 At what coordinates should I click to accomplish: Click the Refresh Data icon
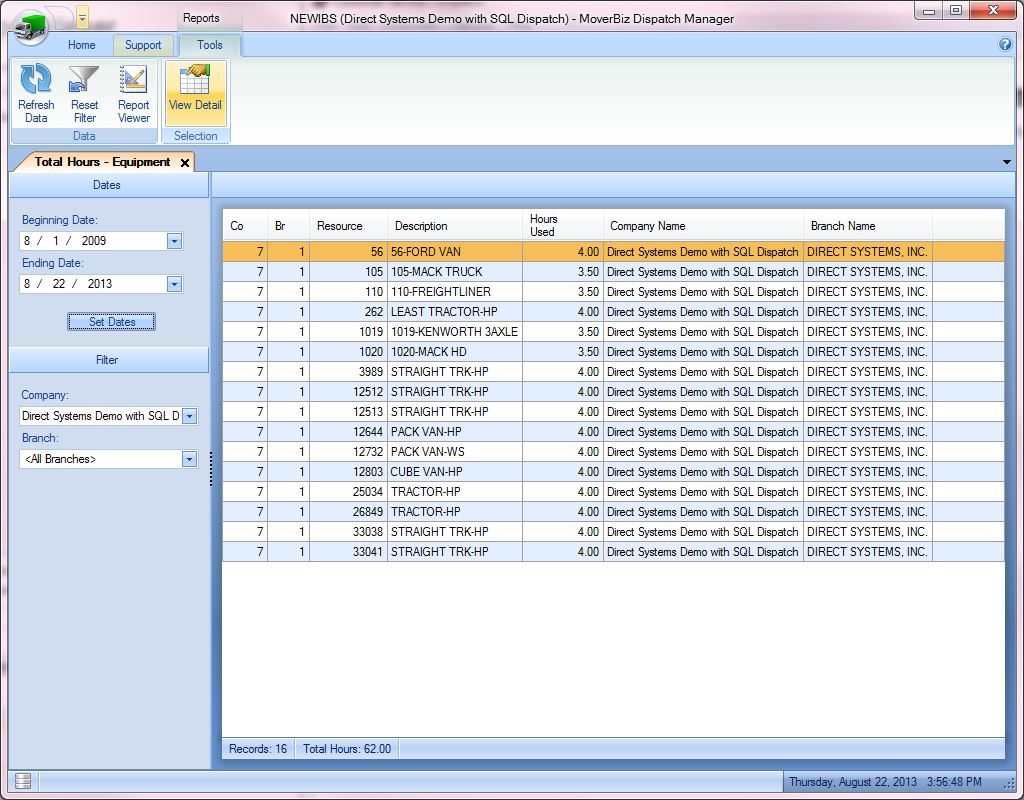tap(36, 80)
